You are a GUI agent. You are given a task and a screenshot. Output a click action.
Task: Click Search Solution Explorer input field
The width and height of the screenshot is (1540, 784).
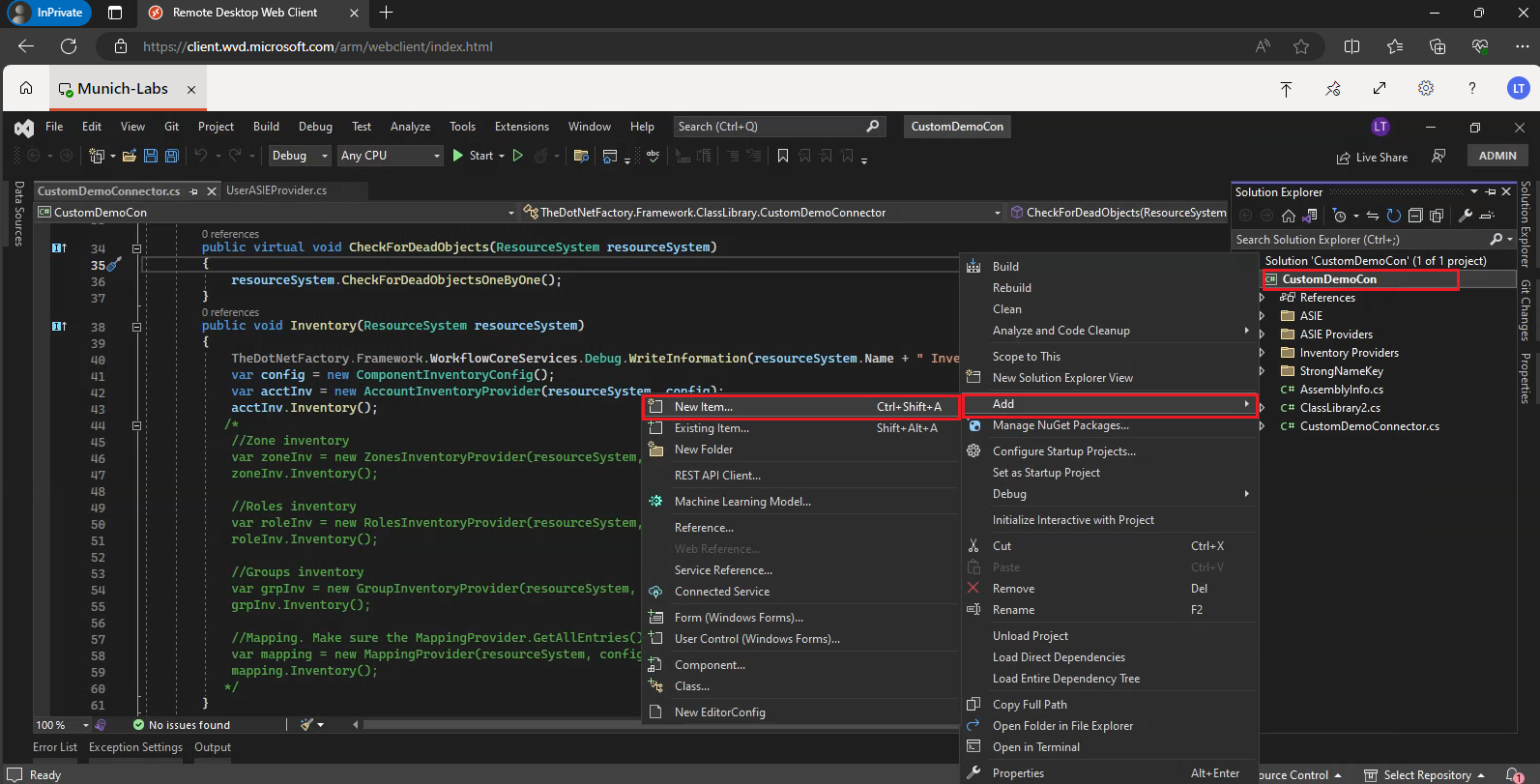click(1361, 239)
